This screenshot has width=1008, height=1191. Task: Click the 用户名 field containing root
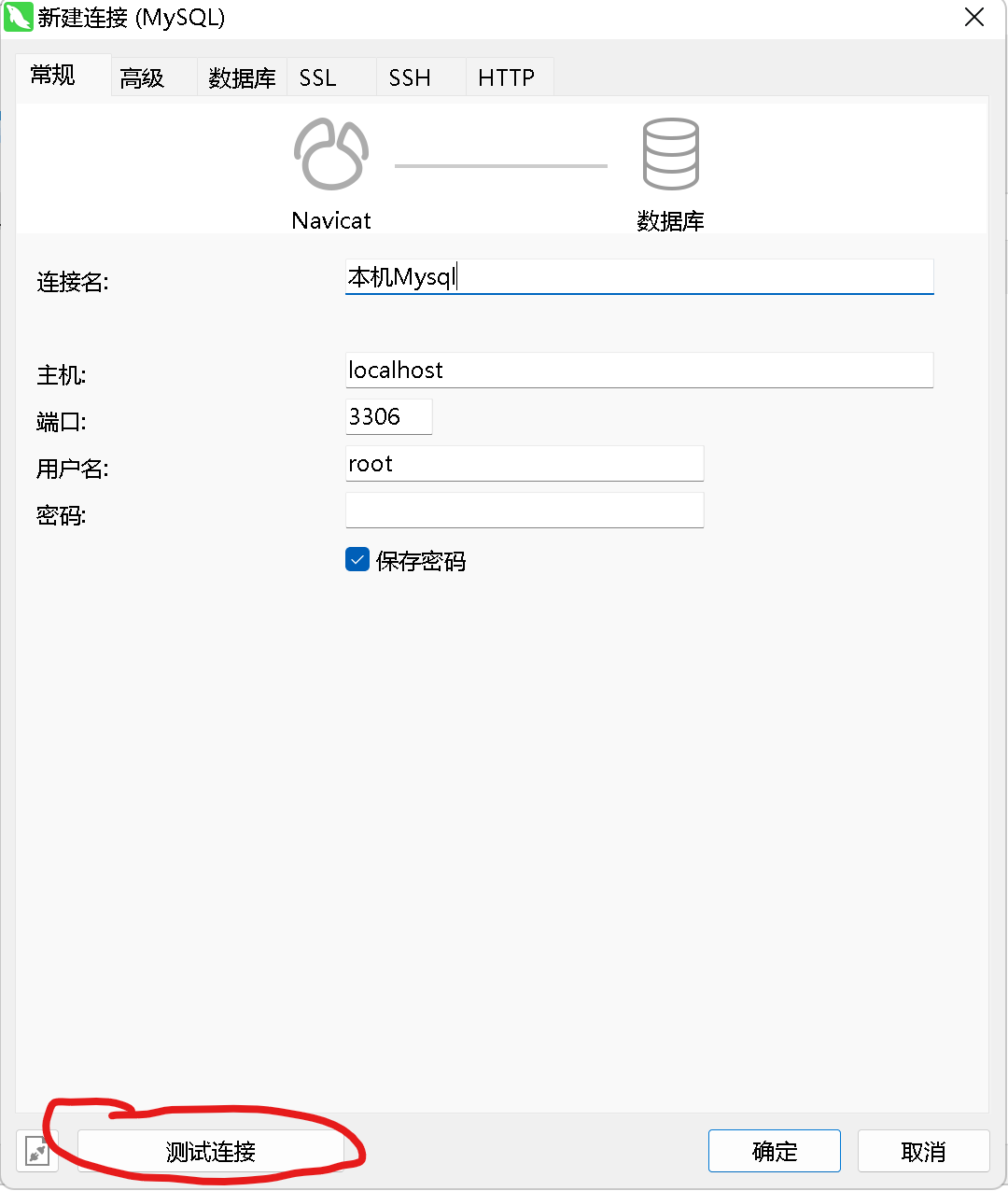tap(525, 463)
